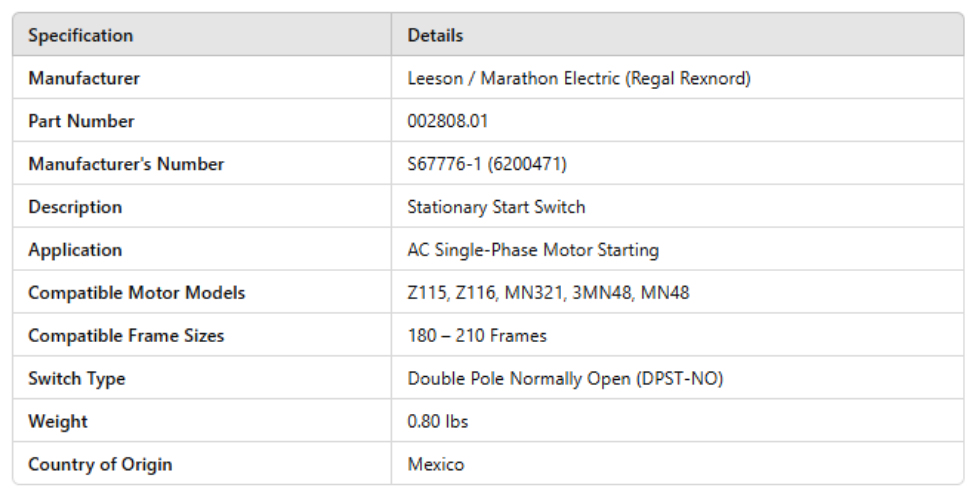
Task: Click the Stationary Start Switch text
Action: (496, 207)
